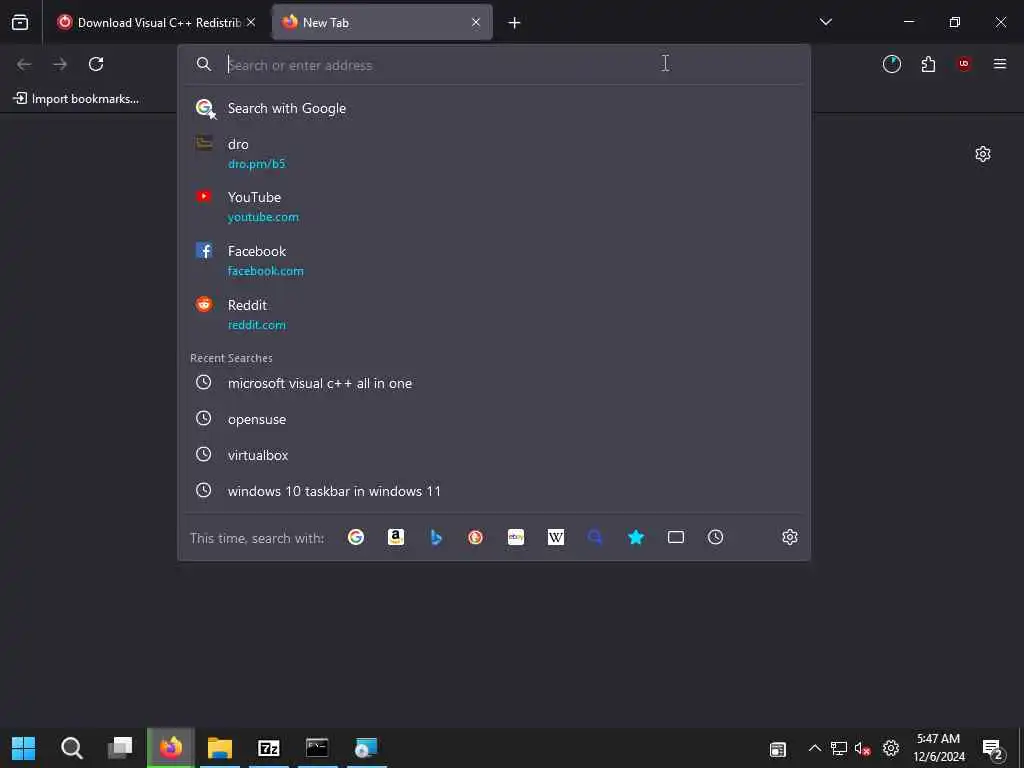Click the Search or enter address field
This screenshot has width=1024, height=768.
pyautogui.click(x=494, y=65)
